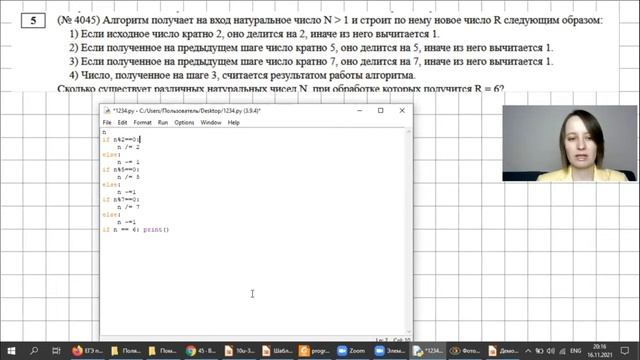This screenshot has height=360, width=640.
Task: Switch to the 'progr...' taskbar app
Action: 314,351
